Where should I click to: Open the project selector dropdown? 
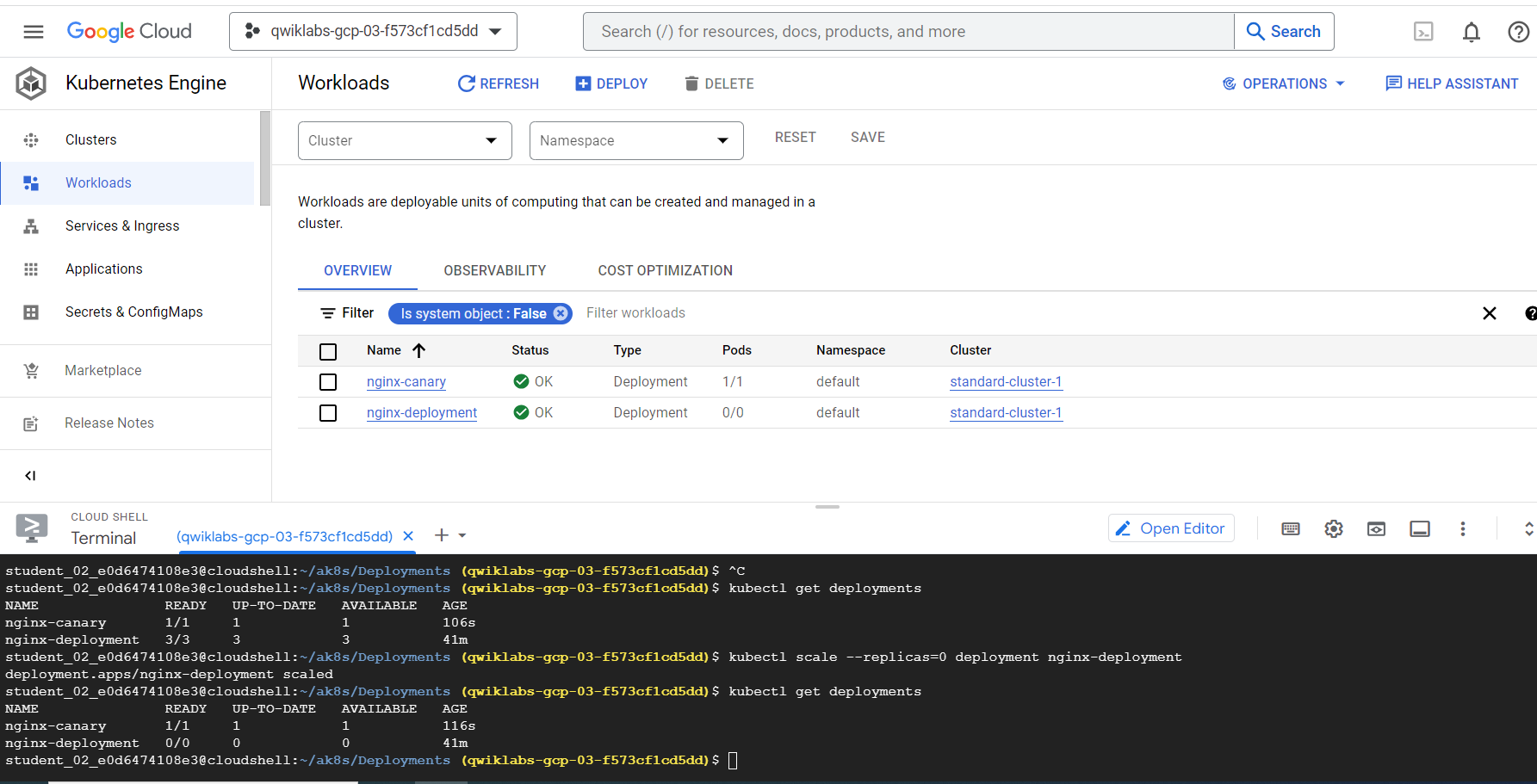click(373, 32)
